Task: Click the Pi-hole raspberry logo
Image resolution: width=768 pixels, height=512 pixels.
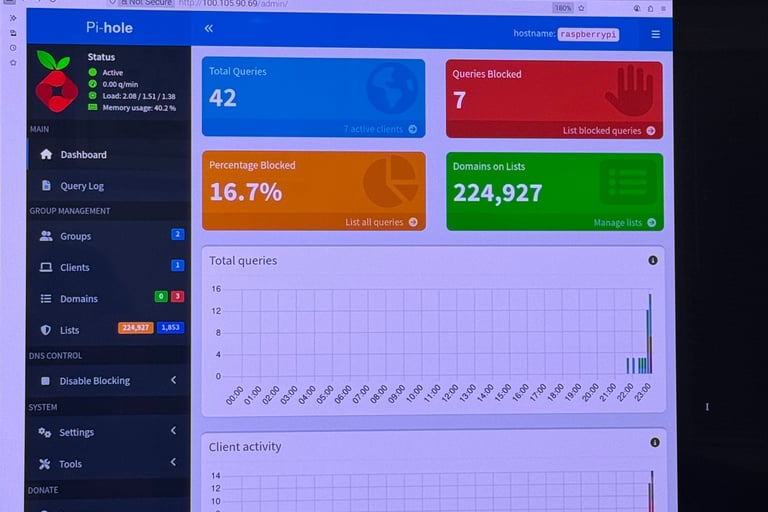Action: pyautogui.click(x=56, y=81)
